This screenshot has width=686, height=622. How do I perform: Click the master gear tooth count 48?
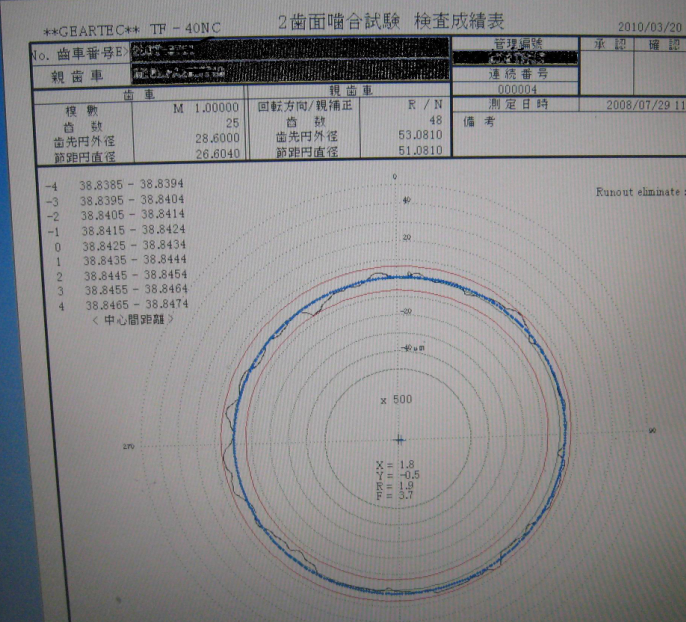(x=435, y=120)
